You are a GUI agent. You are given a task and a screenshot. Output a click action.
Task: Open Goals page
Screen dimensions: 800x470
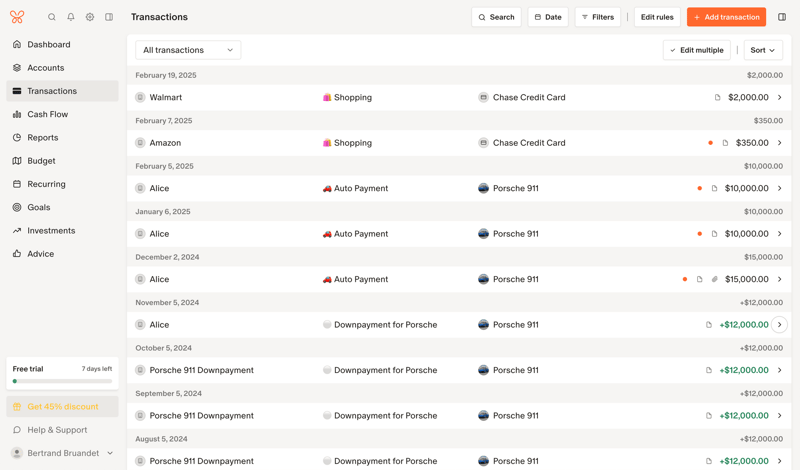click(62, 207)
